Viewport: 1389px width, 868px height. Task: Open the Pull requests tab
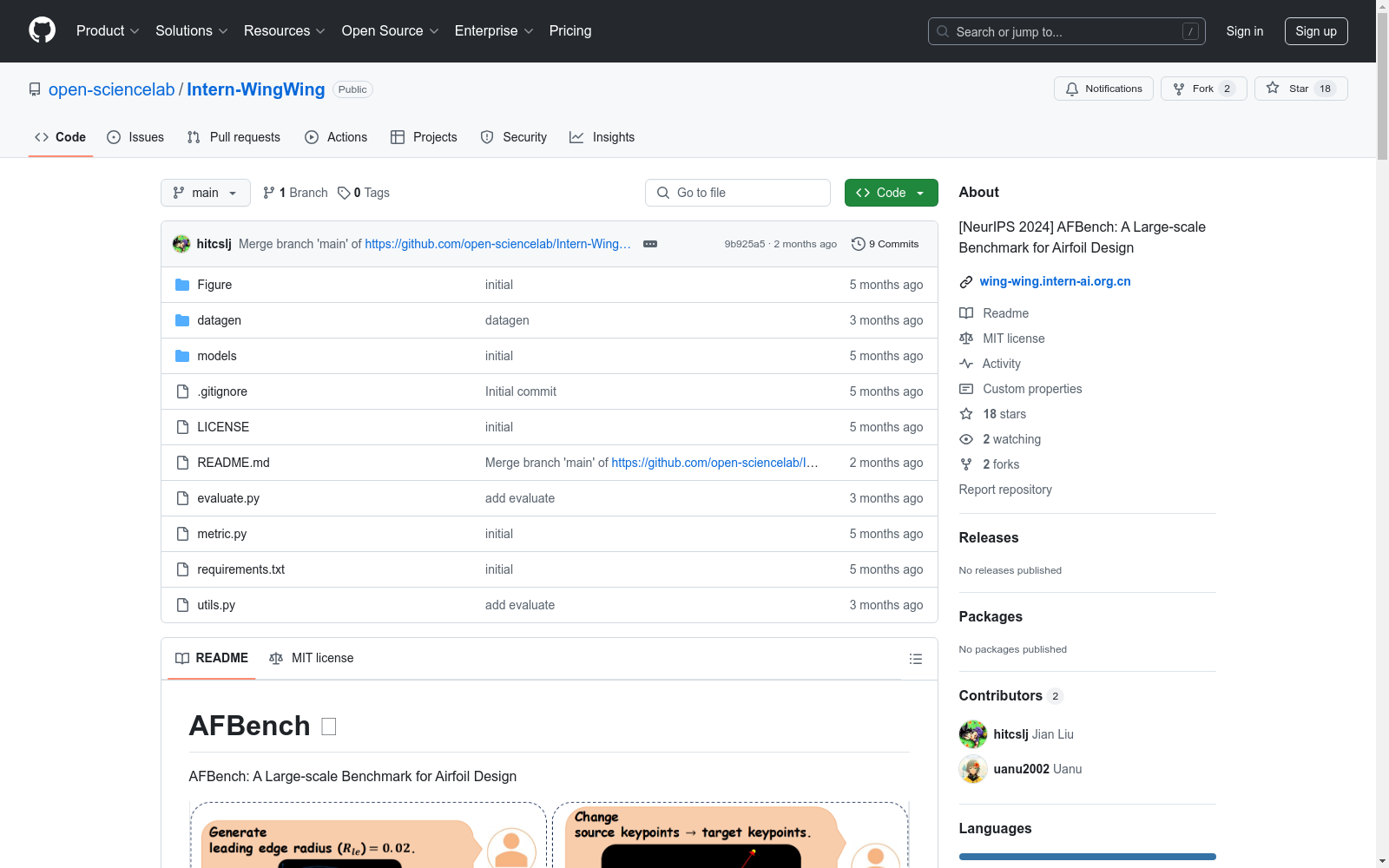pyautogui.click(x=234, y=137)
